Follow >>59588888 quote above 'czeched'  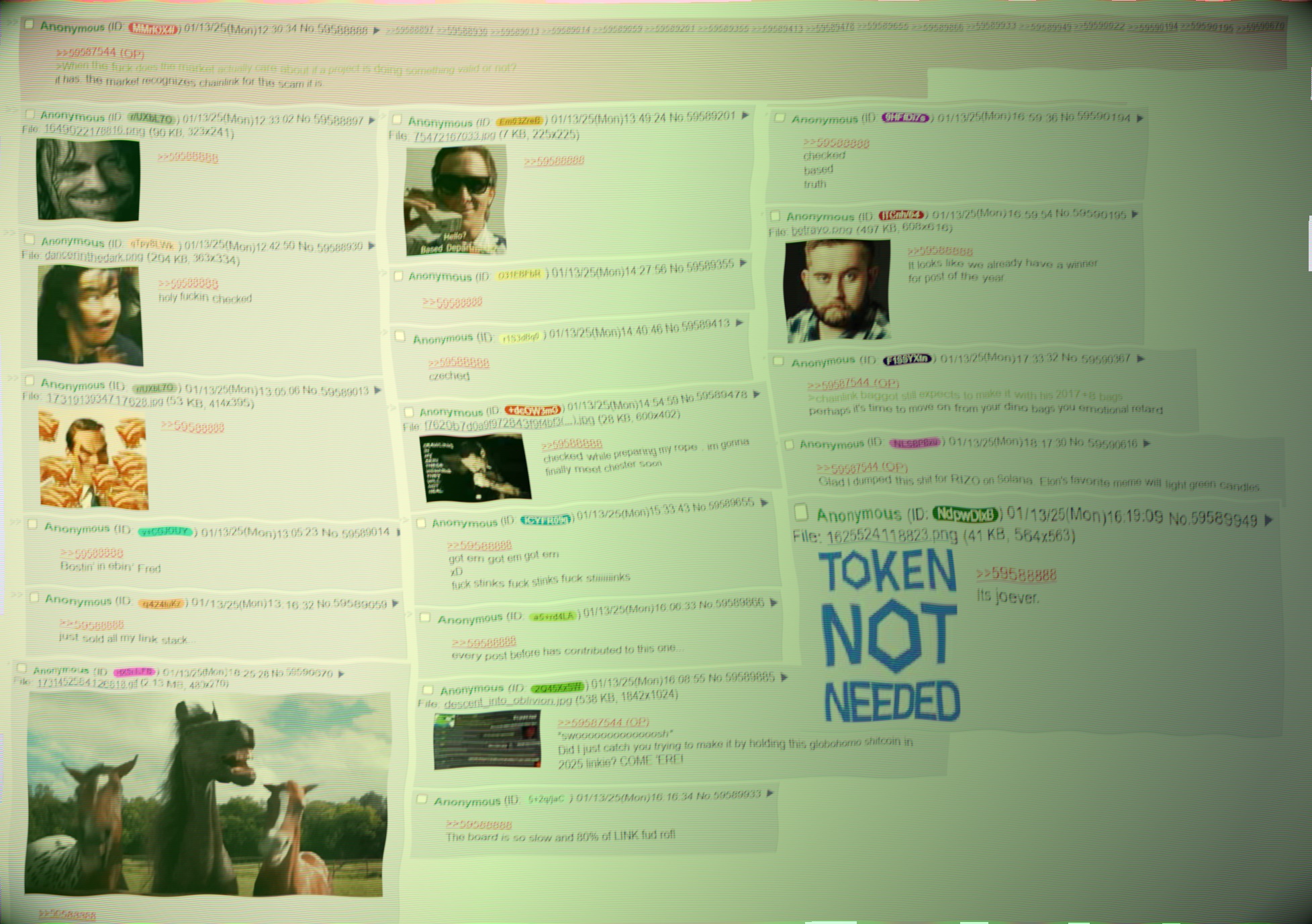click(x=459, y=363)
